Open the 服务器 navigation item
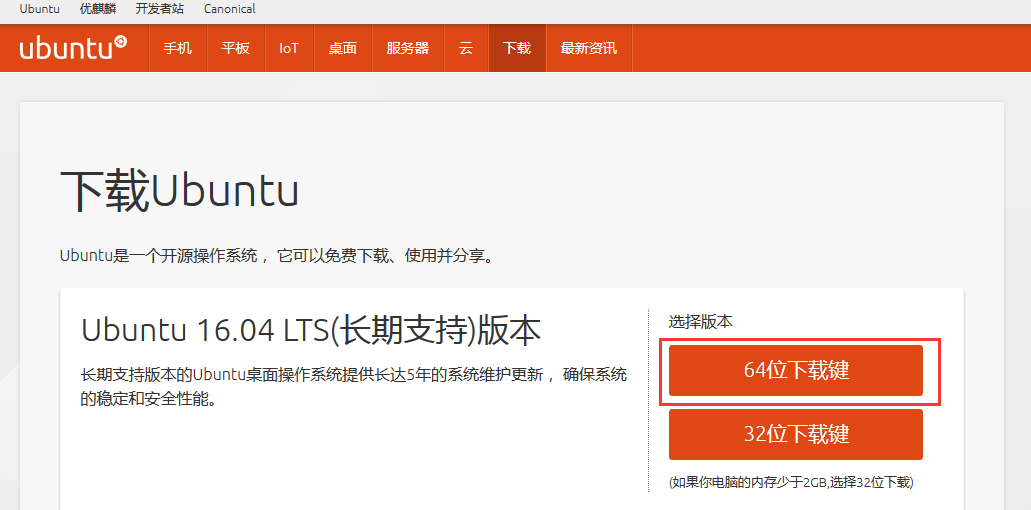 click(408, 48)
